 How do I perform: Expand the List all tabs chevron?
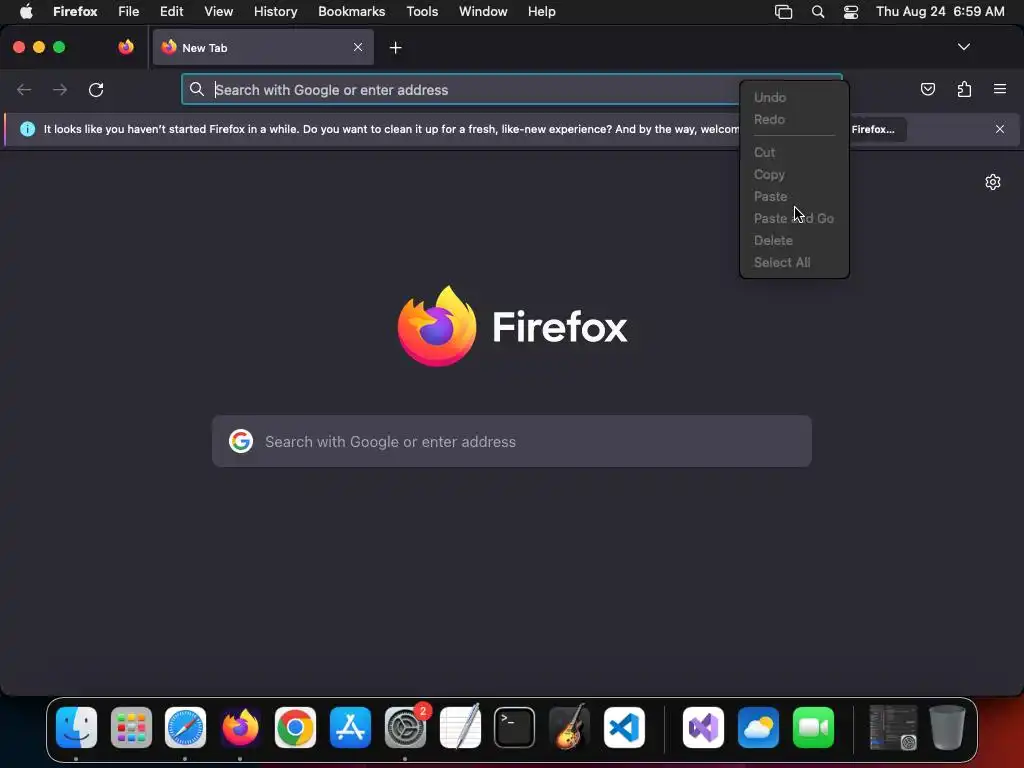(x=963, y=47)
